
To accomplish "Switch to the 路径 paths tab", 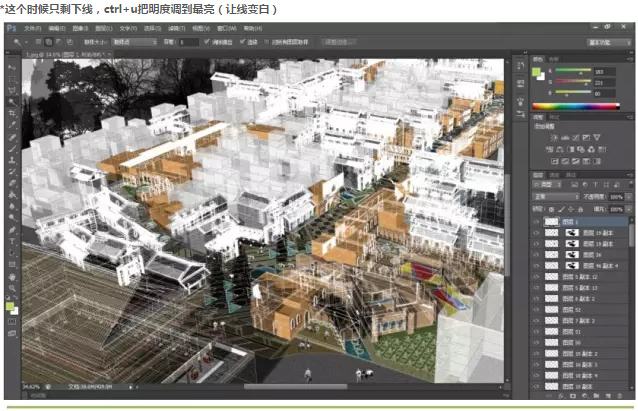I will 571,175.
